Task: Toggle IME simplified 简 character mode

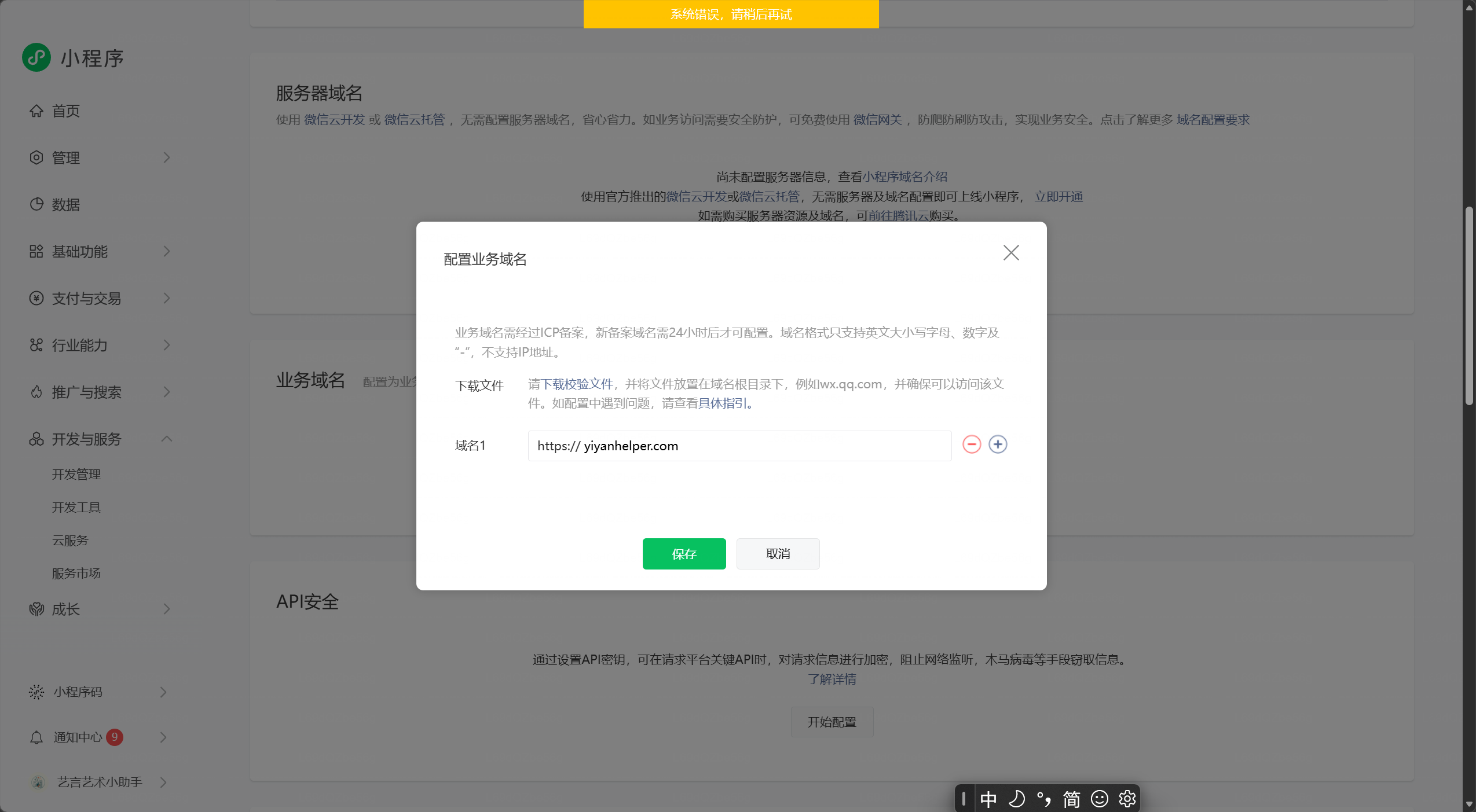Action: [1071, 799]
